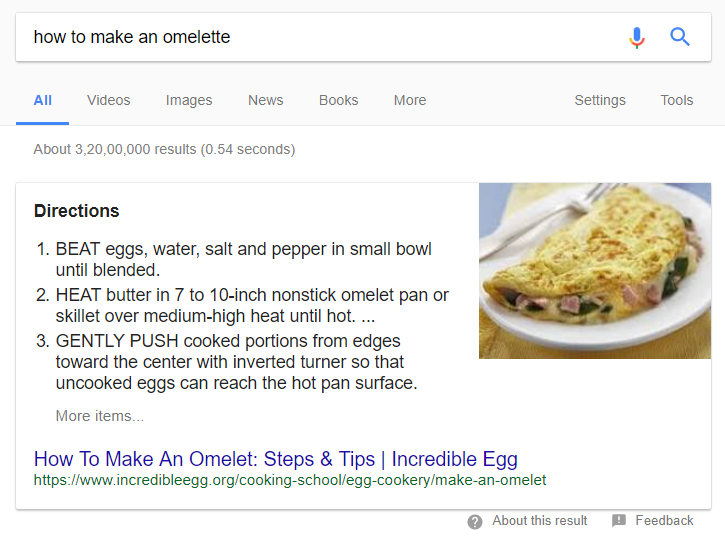Viewport: 725px width, 539px height.
Task: Click the Directions heading in snippet
Action: click(77, 211)
